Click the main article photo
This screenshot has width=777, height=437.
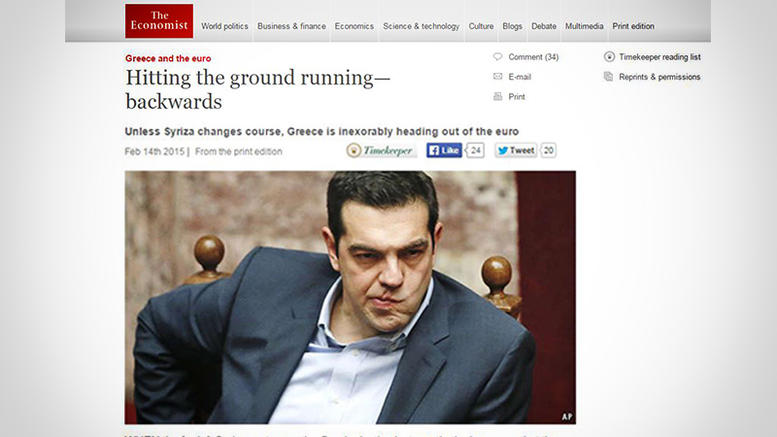(350, 297)
